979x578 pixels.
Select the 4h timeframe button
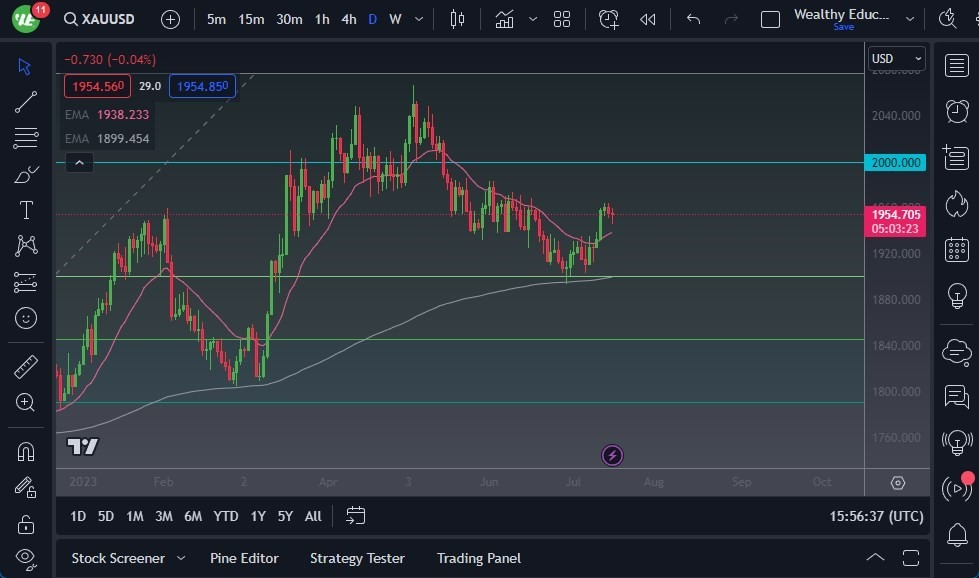point(348,19)
